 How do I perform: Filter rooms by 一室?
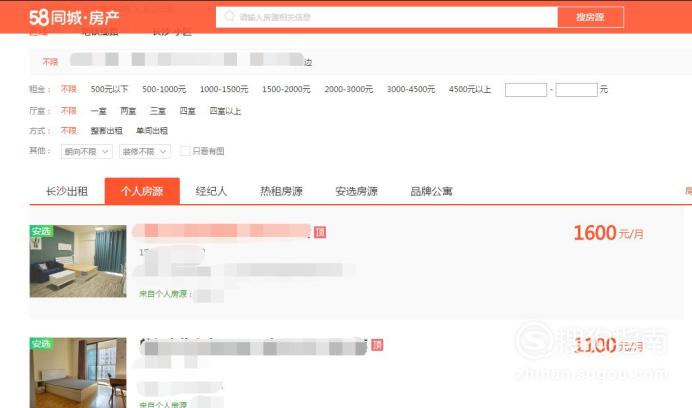click(x=98, y=111)
